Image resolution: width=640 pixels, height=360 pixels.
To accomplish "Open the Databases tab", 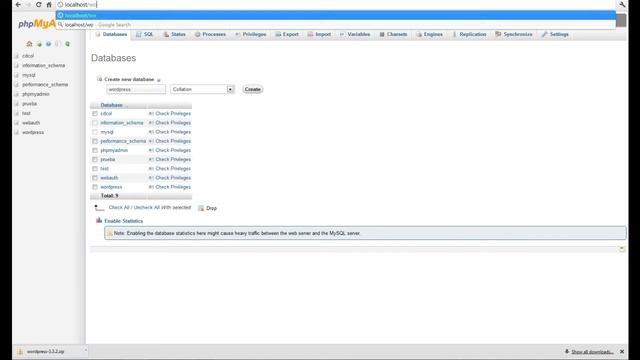I will (x=111, y=34).
